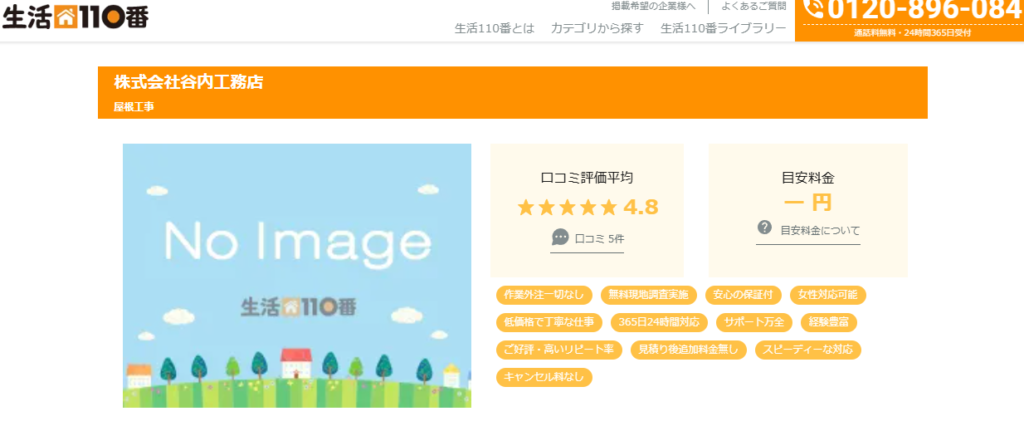Select the 無料現地調査実施 tag

click(648, 295)
